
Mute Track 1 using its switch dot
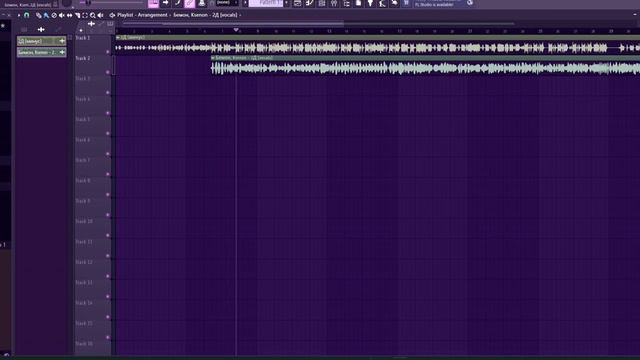(108, 52)
